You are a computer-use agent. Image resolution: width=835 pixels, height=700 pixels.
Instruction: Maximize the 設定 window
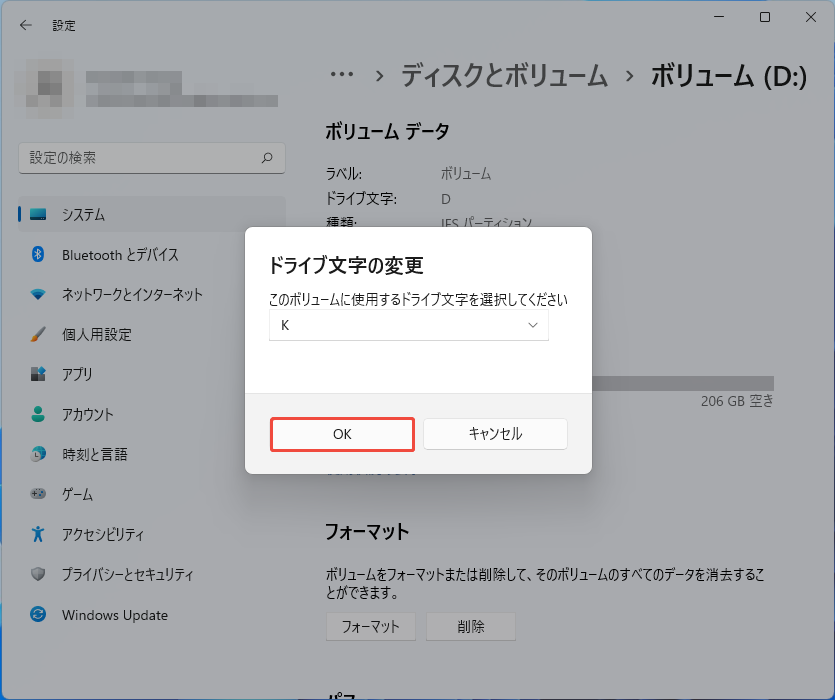point(765,17)
